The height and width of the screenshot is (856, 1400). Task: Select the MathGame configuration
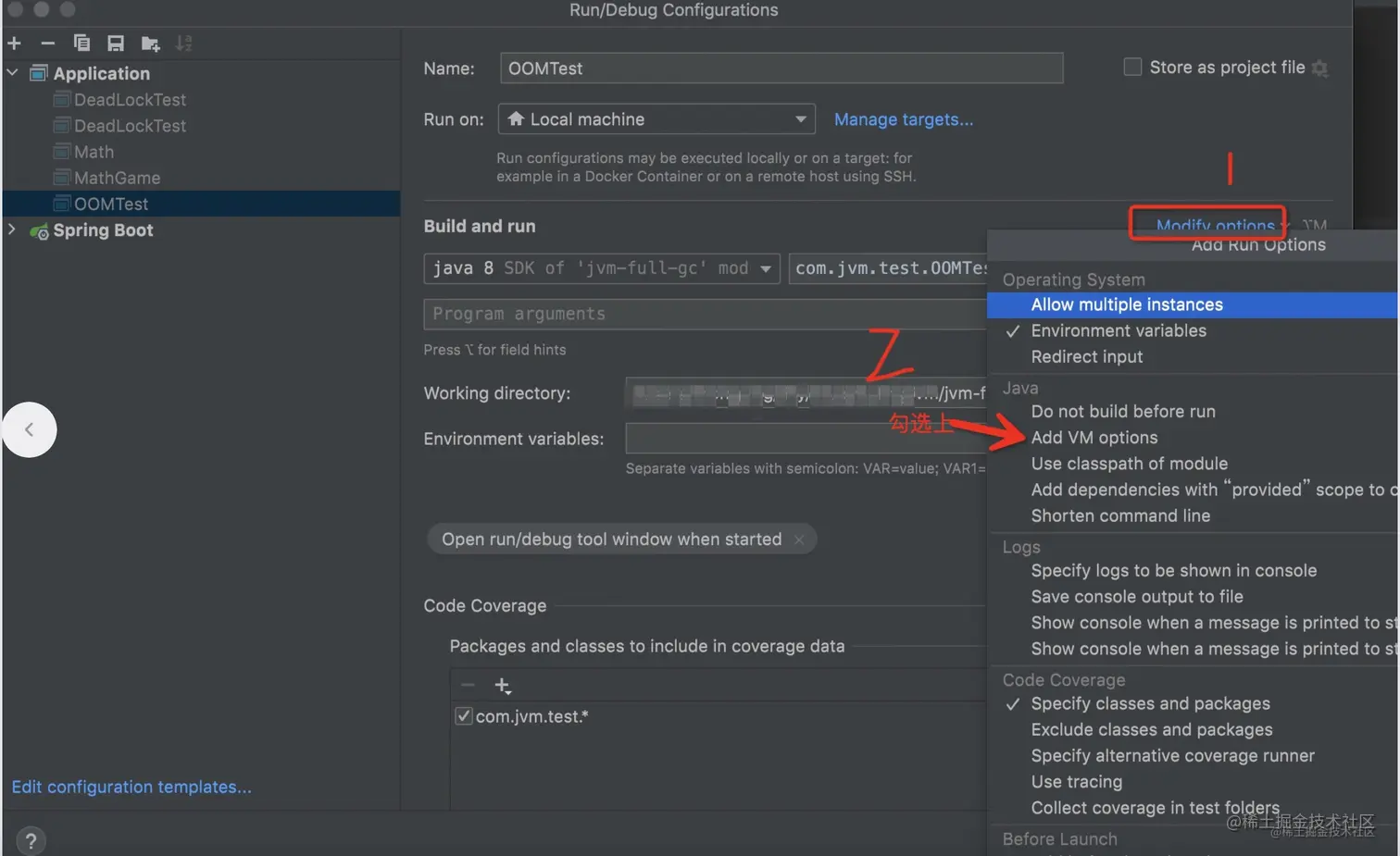(x=117, y=178)
